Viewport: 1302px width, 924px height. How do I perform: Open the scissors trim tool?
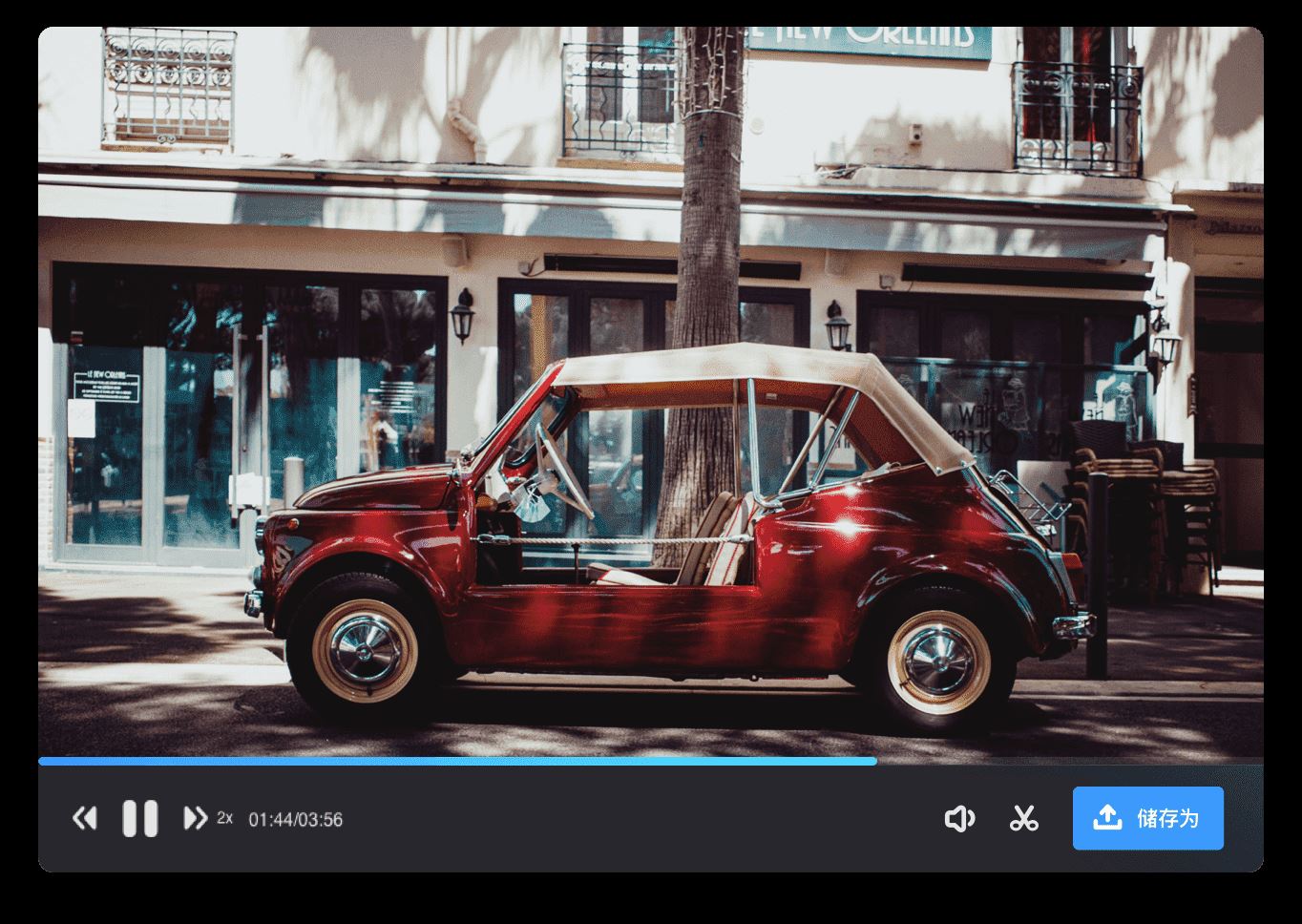coord(1024,818)
